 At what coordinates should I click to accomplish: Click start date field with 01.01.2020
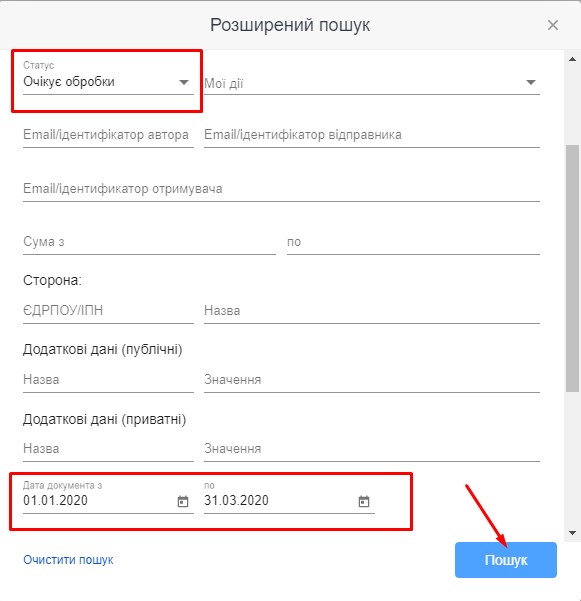pos(98,501)
